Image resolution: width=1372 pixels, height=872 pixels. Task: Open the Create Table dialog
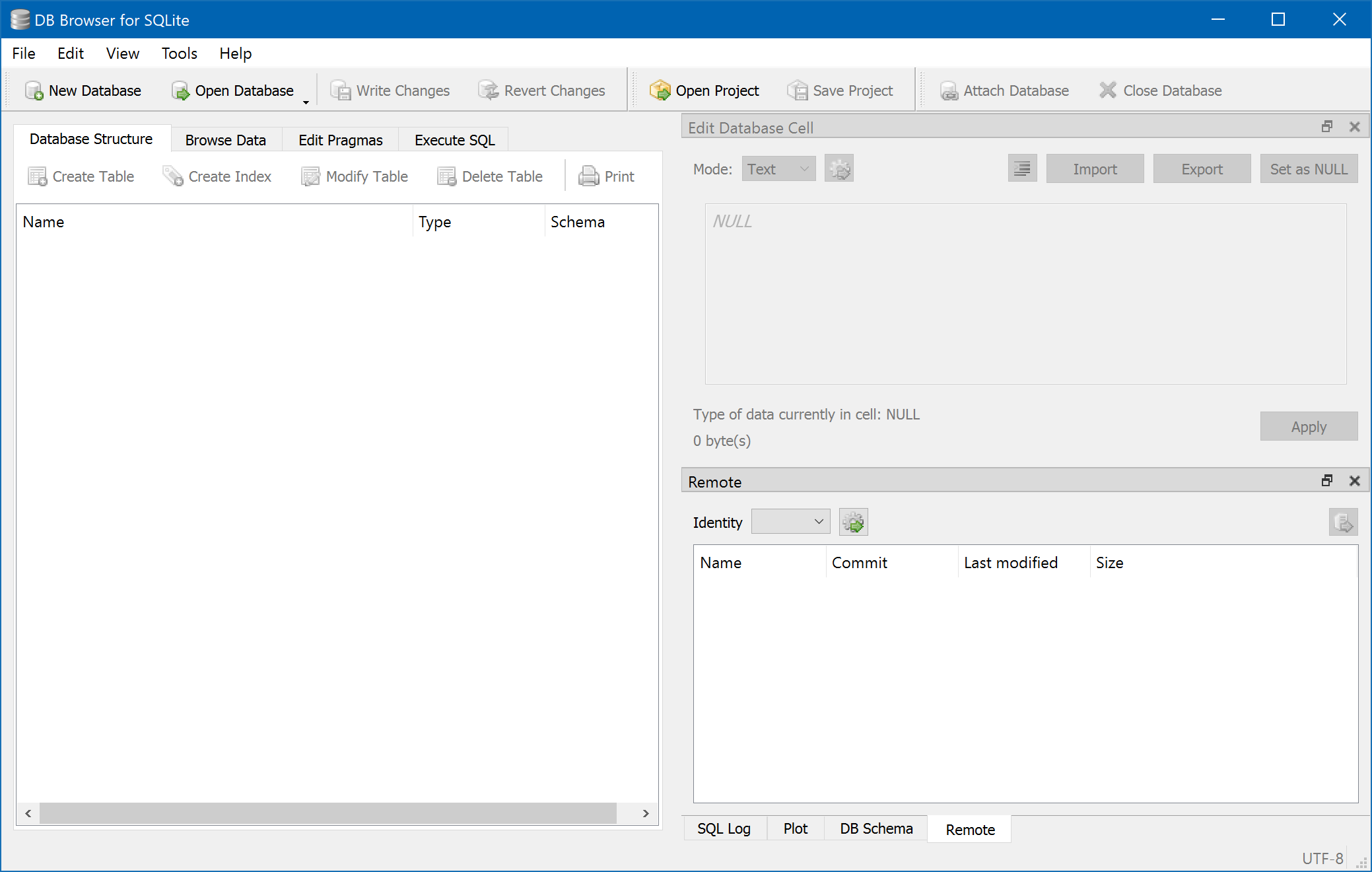click(x=81, y=176)
